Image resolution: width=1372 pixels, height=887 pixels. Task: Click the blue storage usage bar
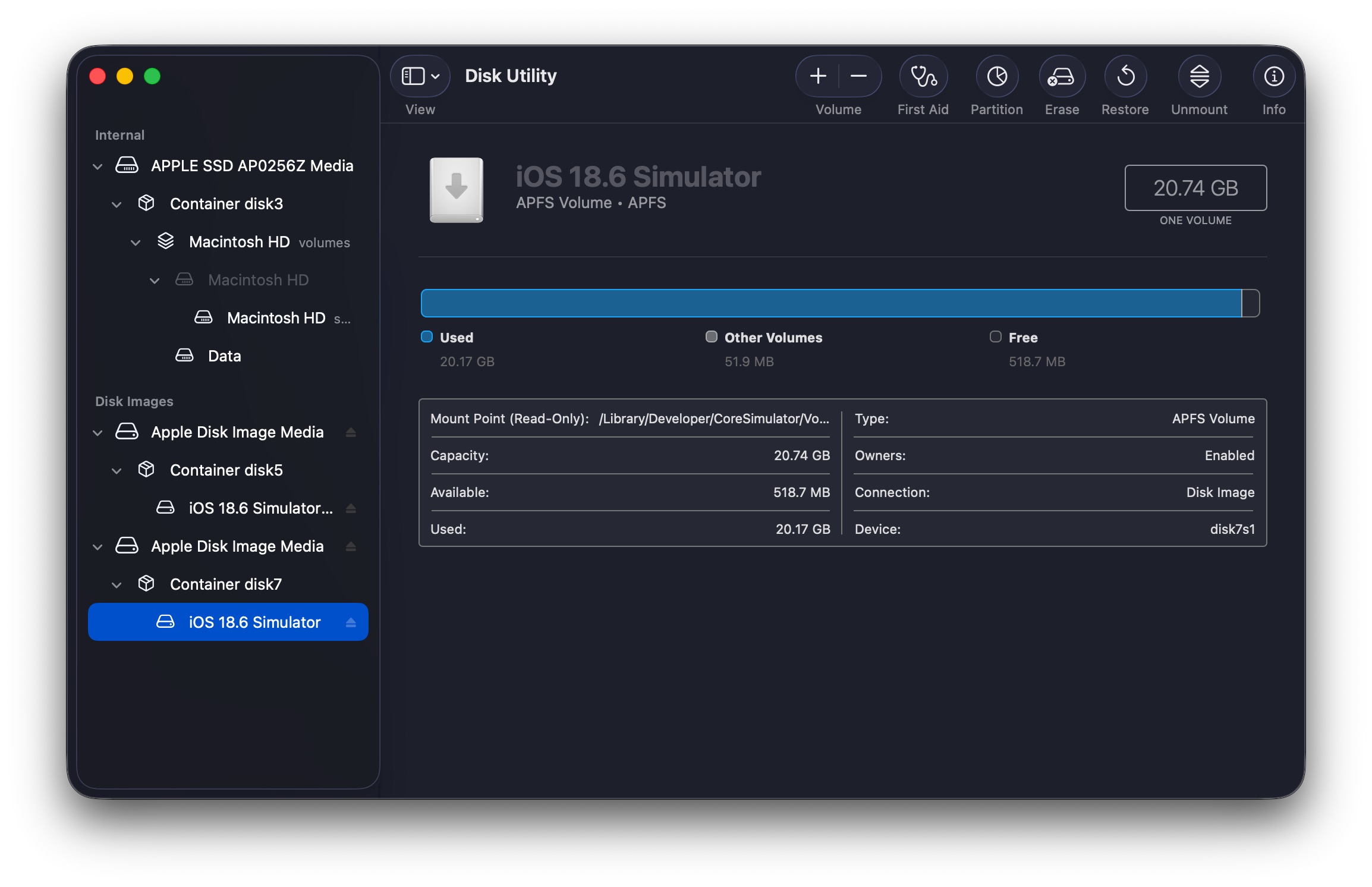coord(832,303)
